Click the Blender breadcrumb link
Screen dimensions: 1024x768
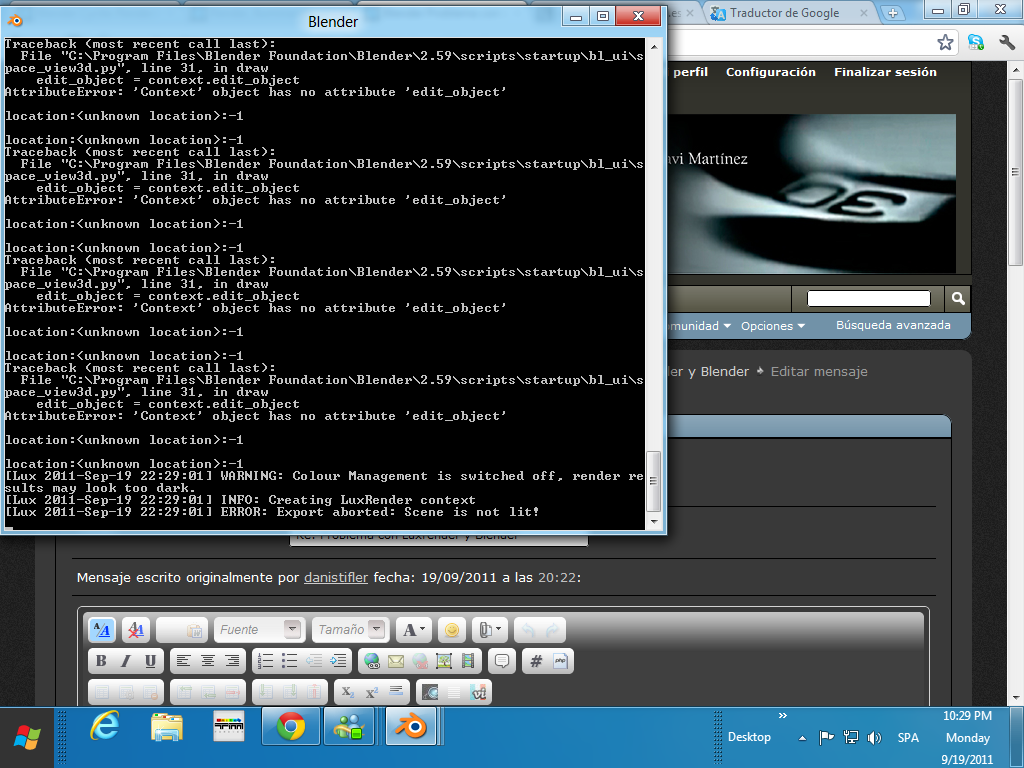724,371
